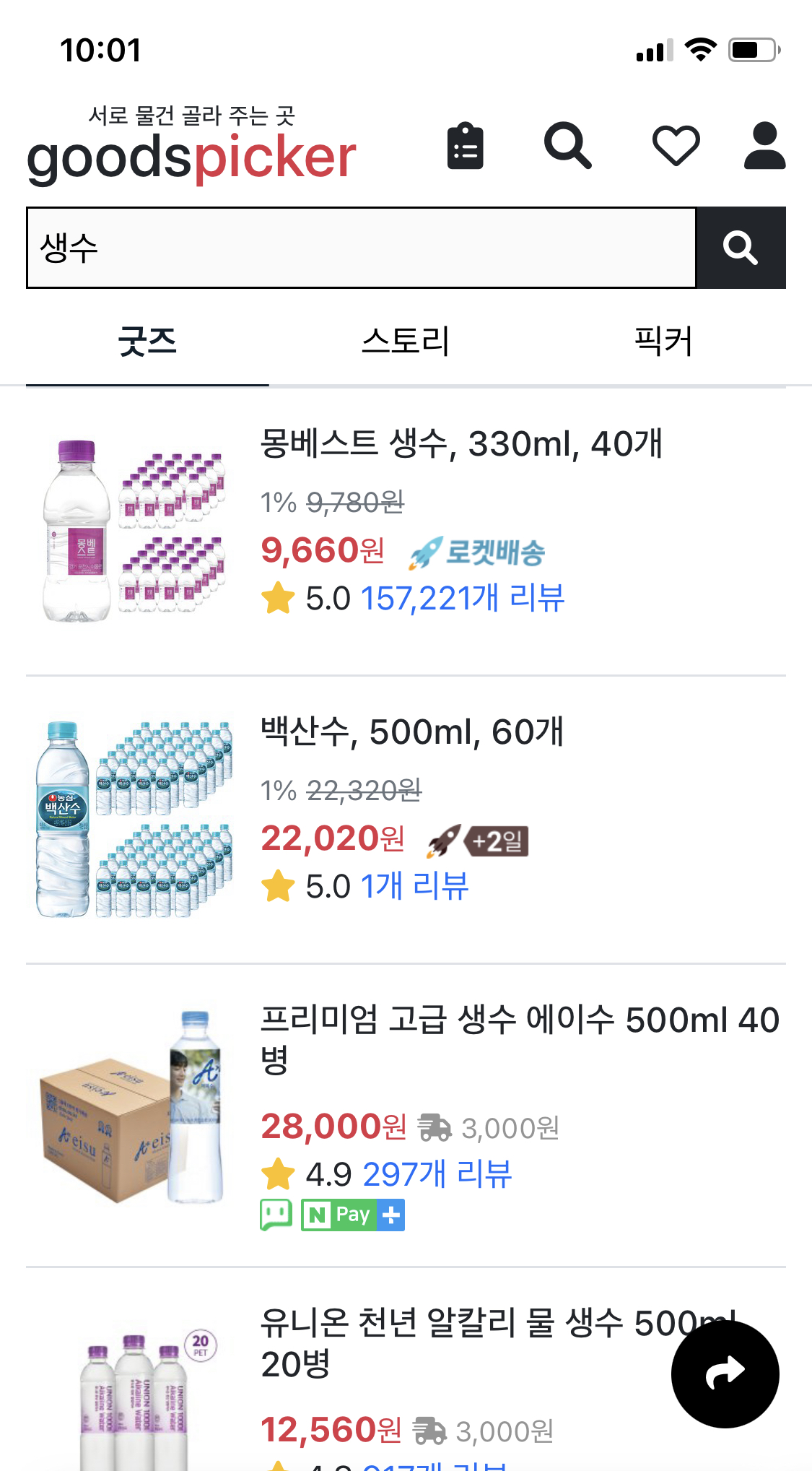
Task: Open 백산수, 500ml, 60개 product title
Action: [411, 732]
